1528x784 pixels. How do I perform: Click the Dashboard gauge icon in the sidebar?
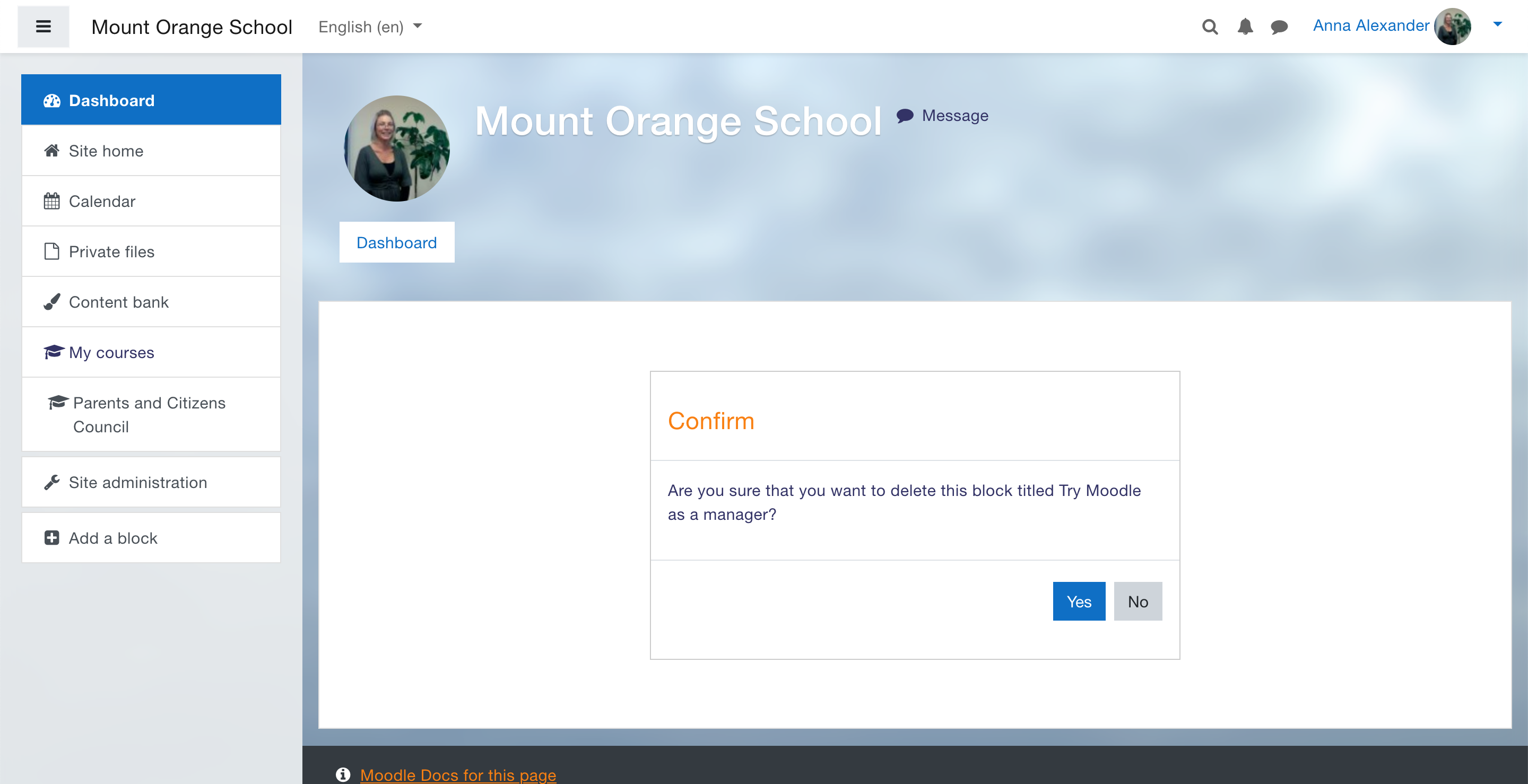coord(51,100)
